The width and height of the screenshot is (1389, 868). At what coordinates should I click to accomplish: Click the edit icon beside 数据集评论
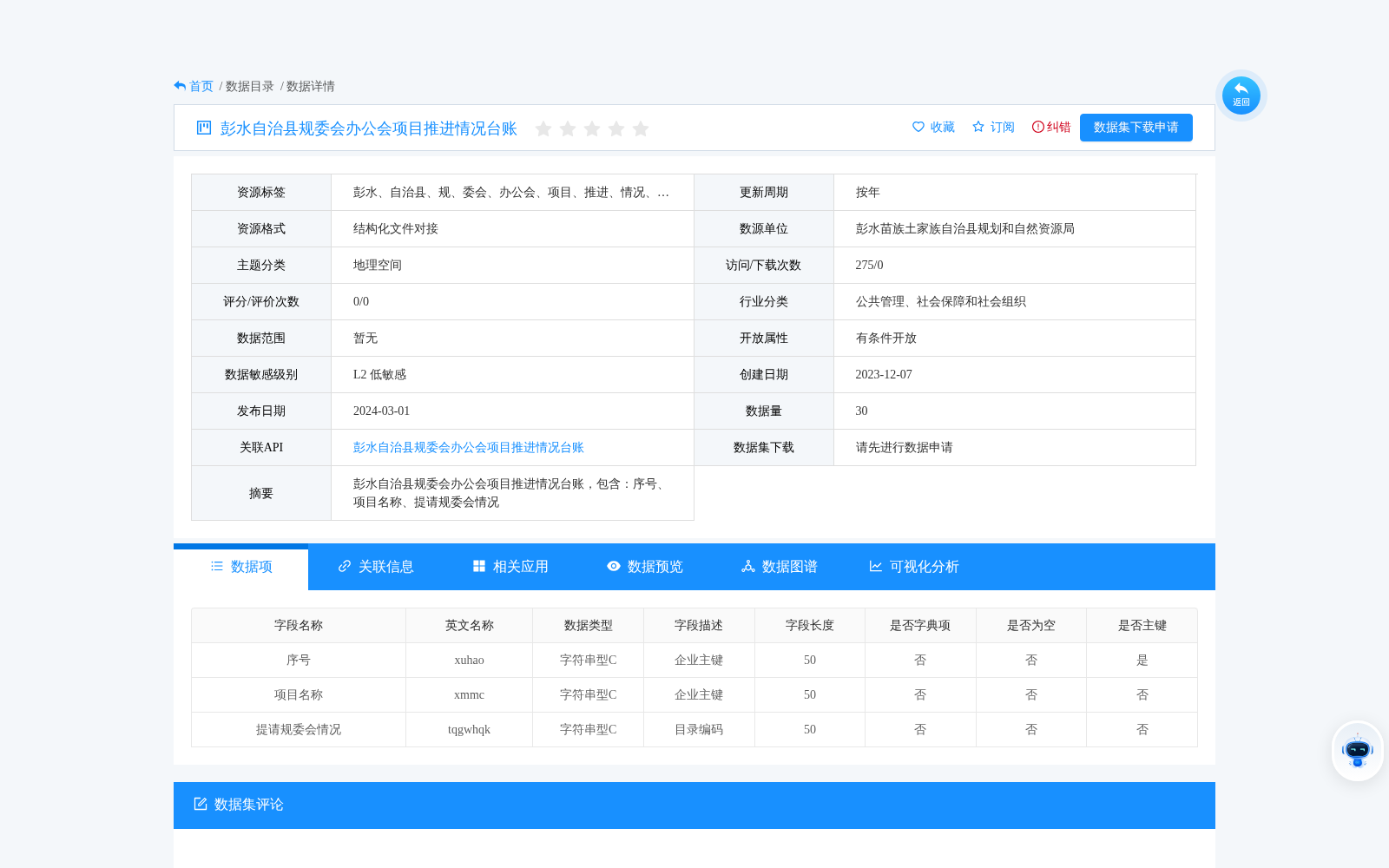click(x=201, y=804)
